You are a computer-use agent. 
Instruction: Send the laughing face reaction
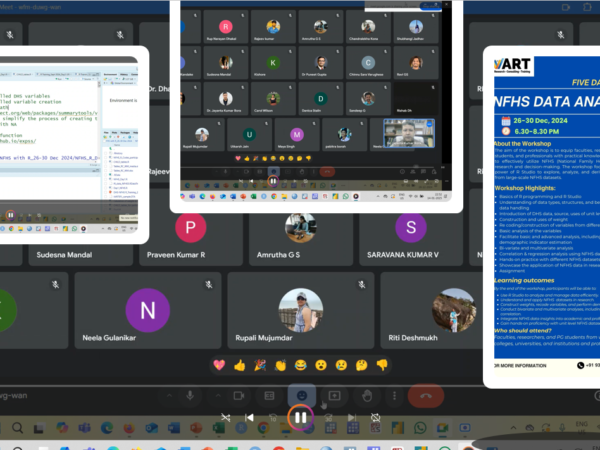coord(301,365)
